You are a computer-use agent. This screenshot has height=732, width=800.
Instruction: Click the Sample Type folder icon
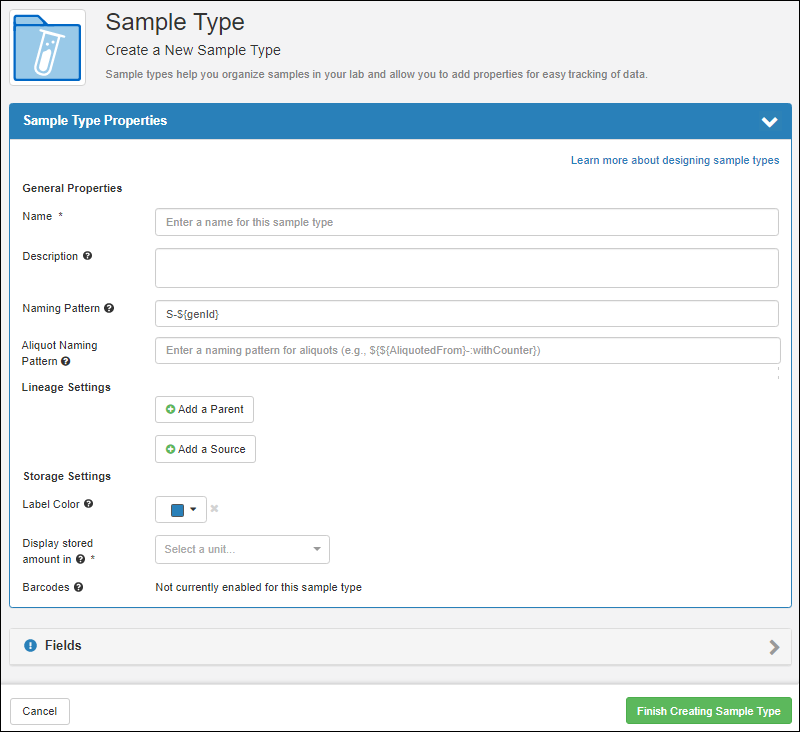(x=47, y=47)
